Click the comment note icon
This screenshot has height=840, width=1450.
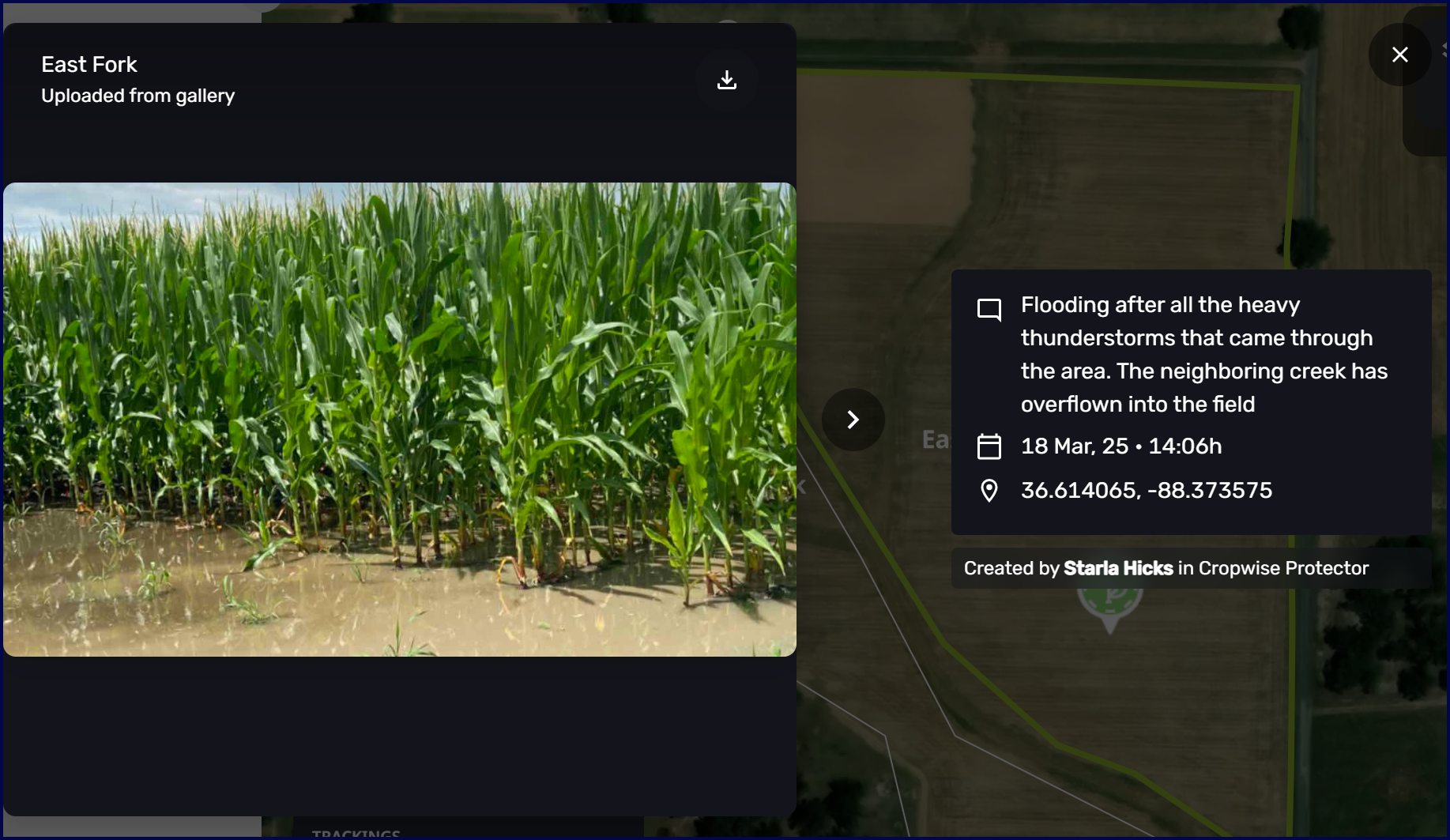[989, 310]
